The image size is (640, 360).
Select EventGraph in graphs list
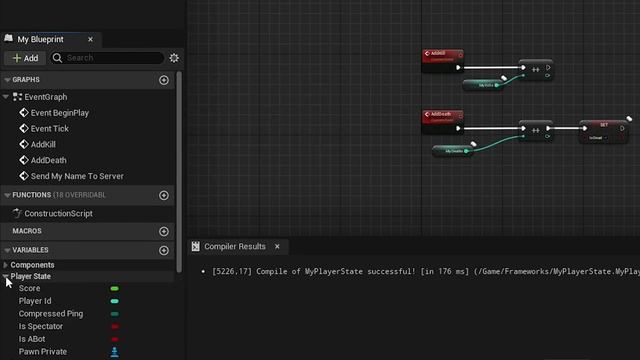click(46, 97)
